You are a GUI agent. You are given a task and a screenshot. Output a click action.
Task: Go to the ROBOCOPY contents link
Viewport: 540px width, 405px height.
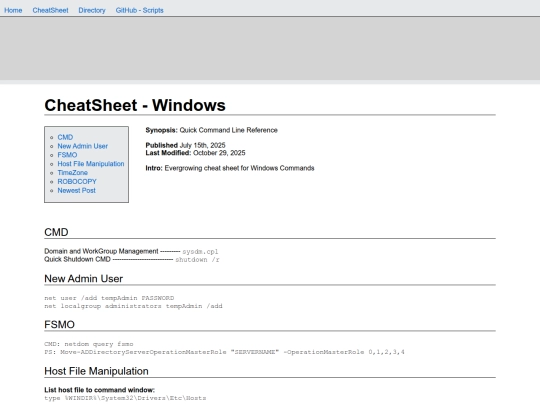tap(77, 181)
